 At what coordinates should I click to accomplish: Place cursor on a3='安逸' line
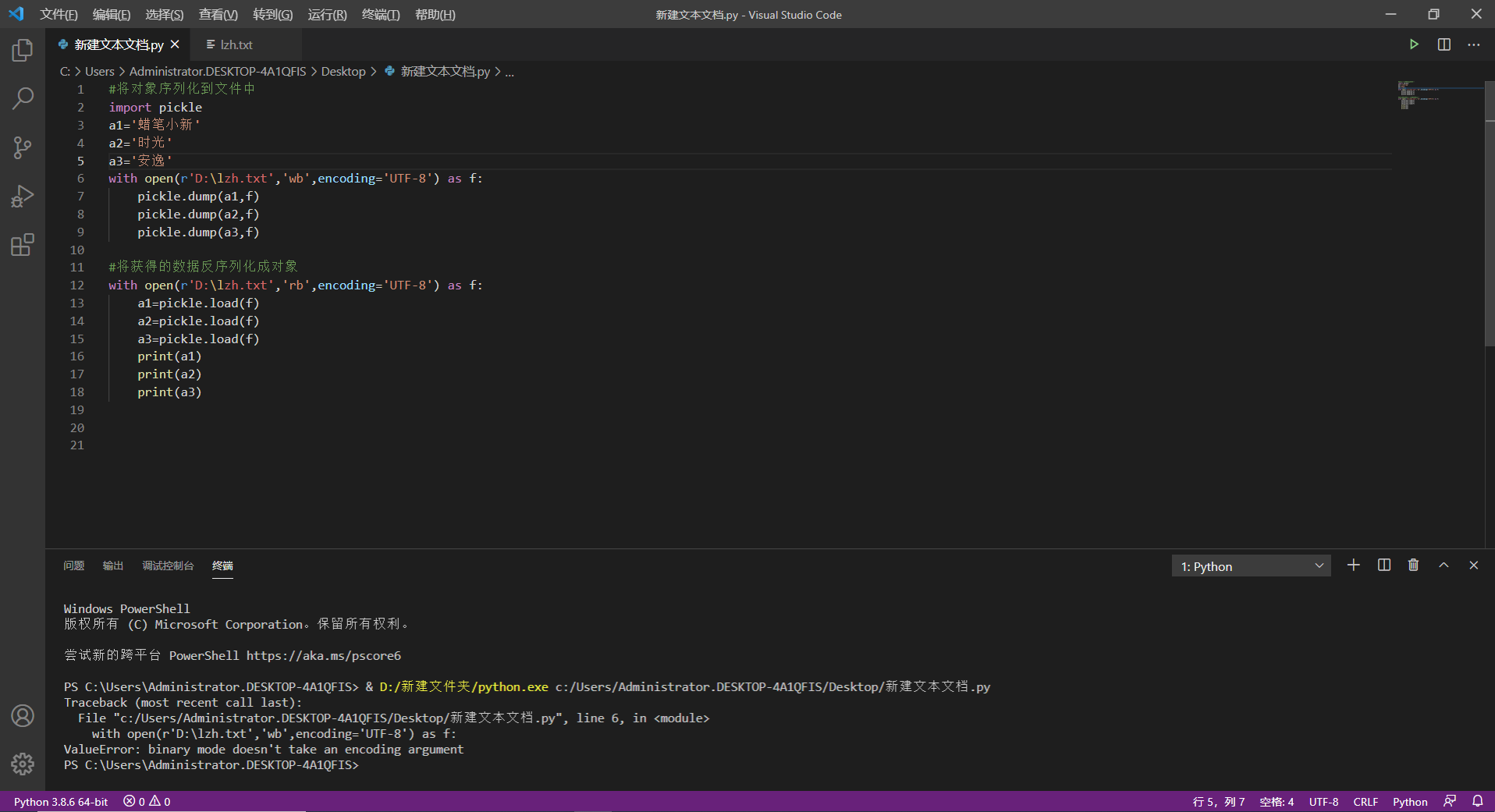point(140,161)
